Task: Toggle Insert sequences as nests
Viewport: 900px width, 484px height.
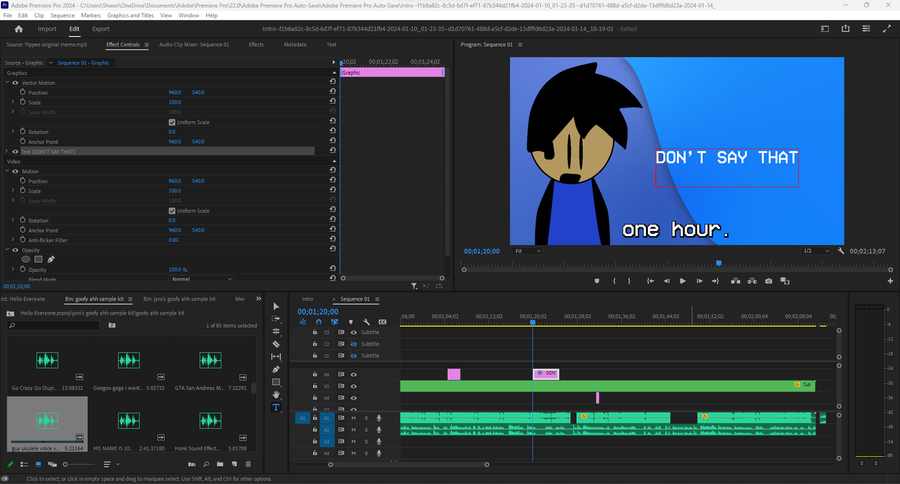Action: pos(302,322)
